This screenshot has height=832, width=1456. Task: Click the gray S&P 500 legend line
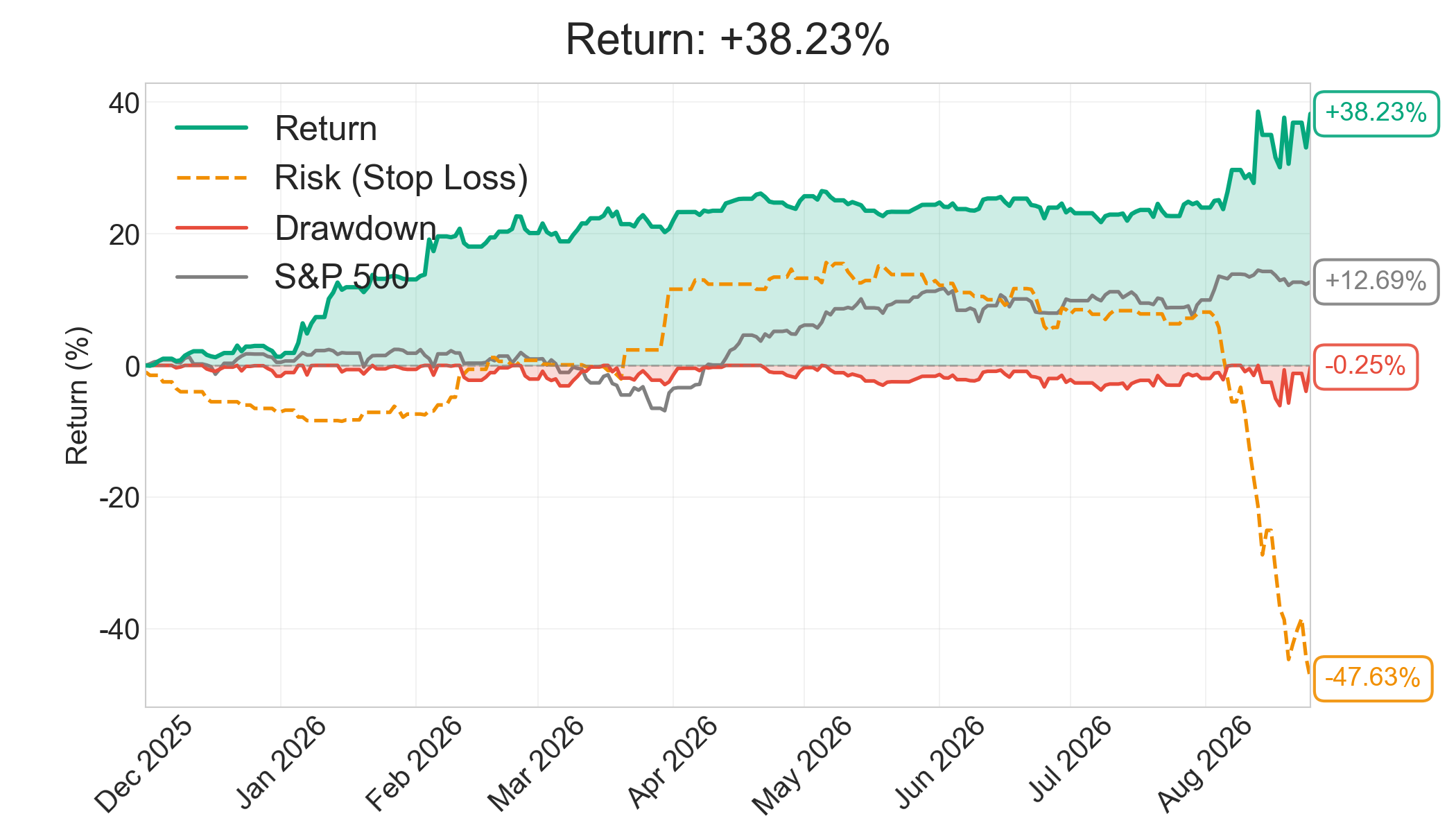point(211,277)
